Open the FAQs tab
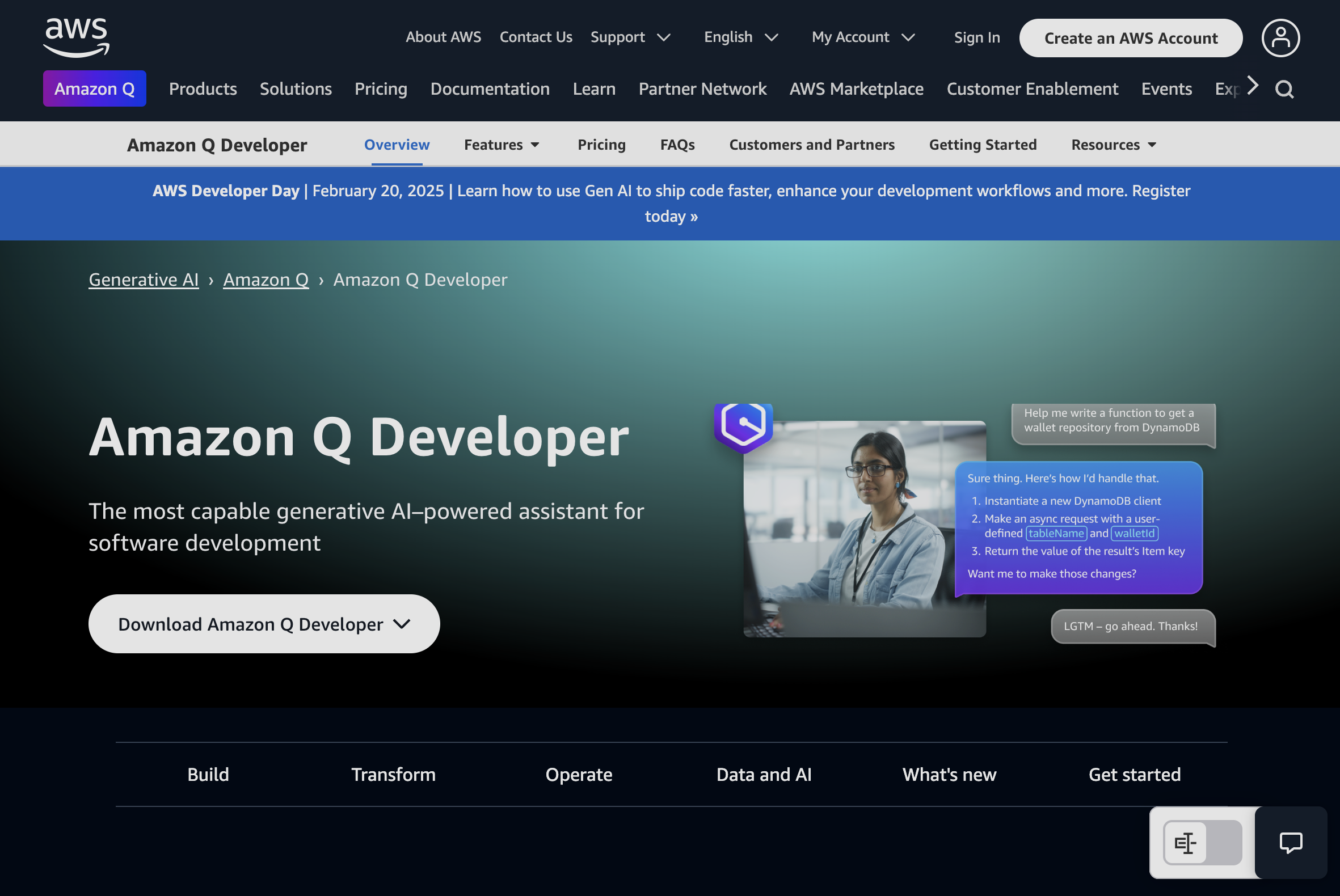Viewport: 1340px width, 896px height. [677, 145]
